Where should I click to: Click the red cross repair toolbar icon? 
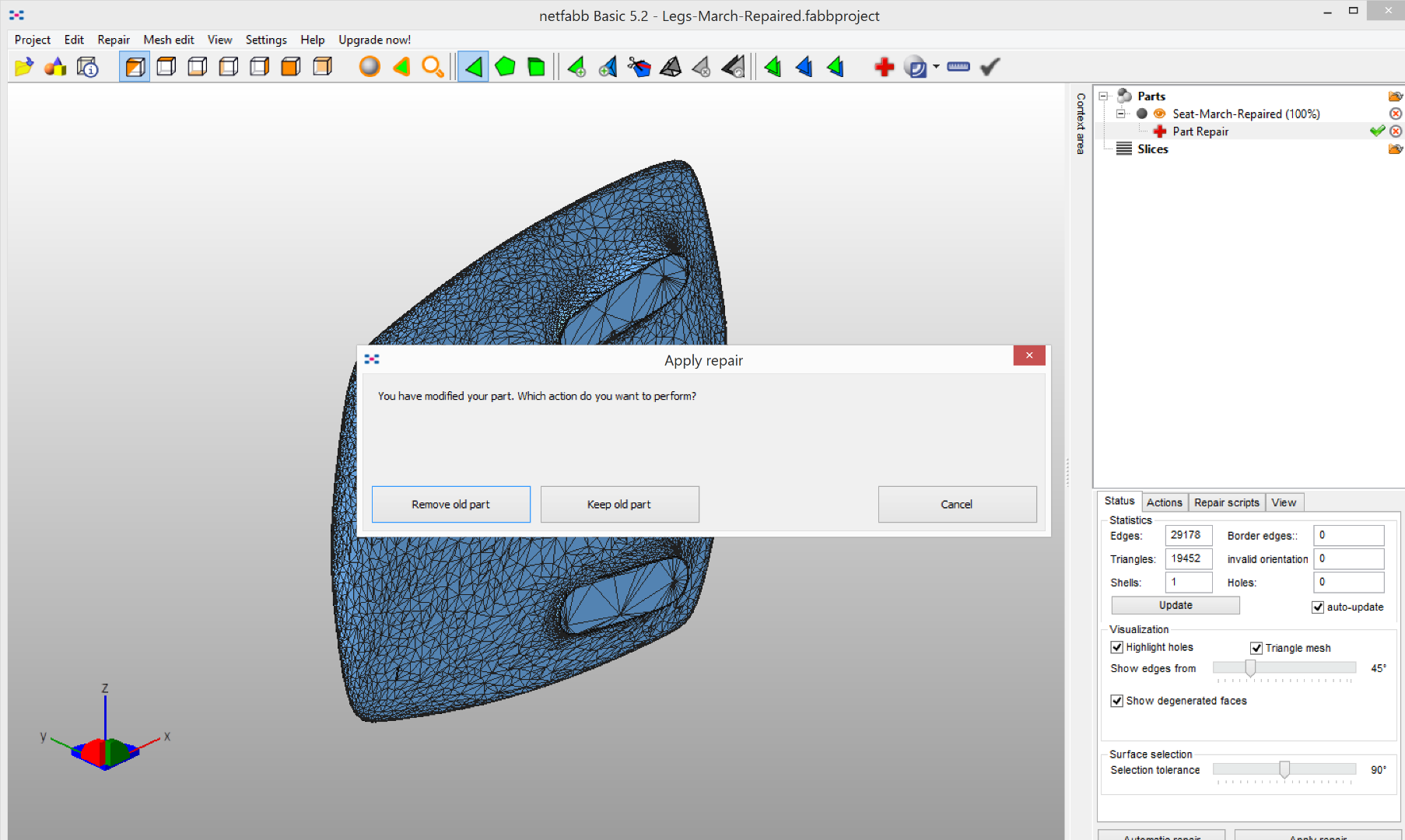click(884, 67)
